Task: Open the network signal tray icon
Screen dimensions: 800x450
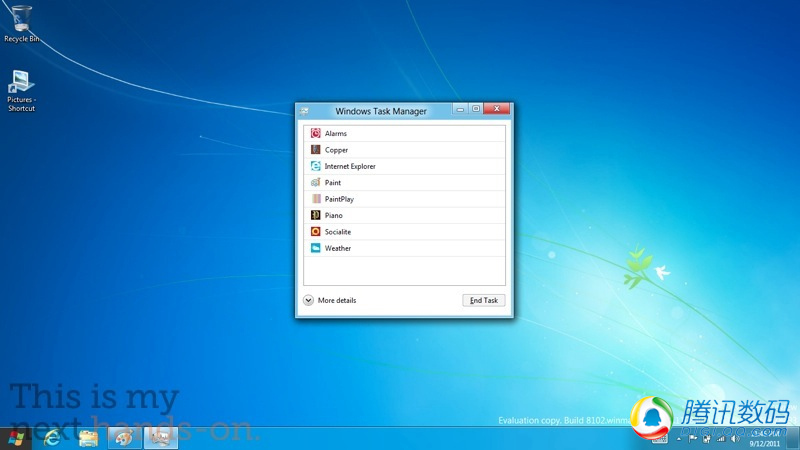Action: pos(720,438)
